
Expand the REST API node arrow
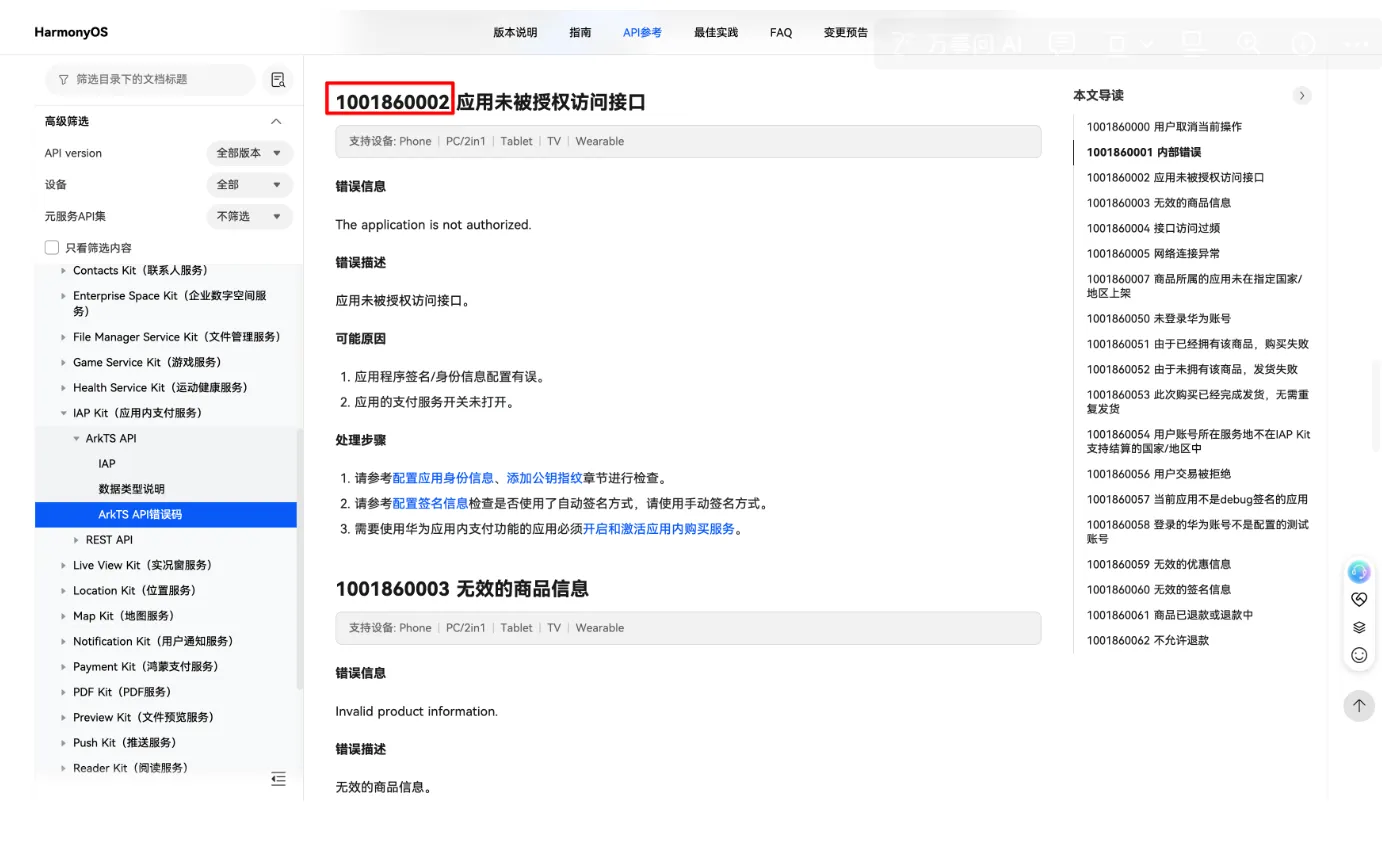pos(77,540)
